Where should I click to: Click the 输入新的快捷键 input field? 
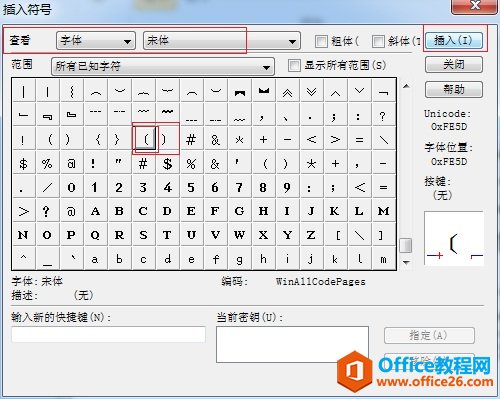point(108,334)
